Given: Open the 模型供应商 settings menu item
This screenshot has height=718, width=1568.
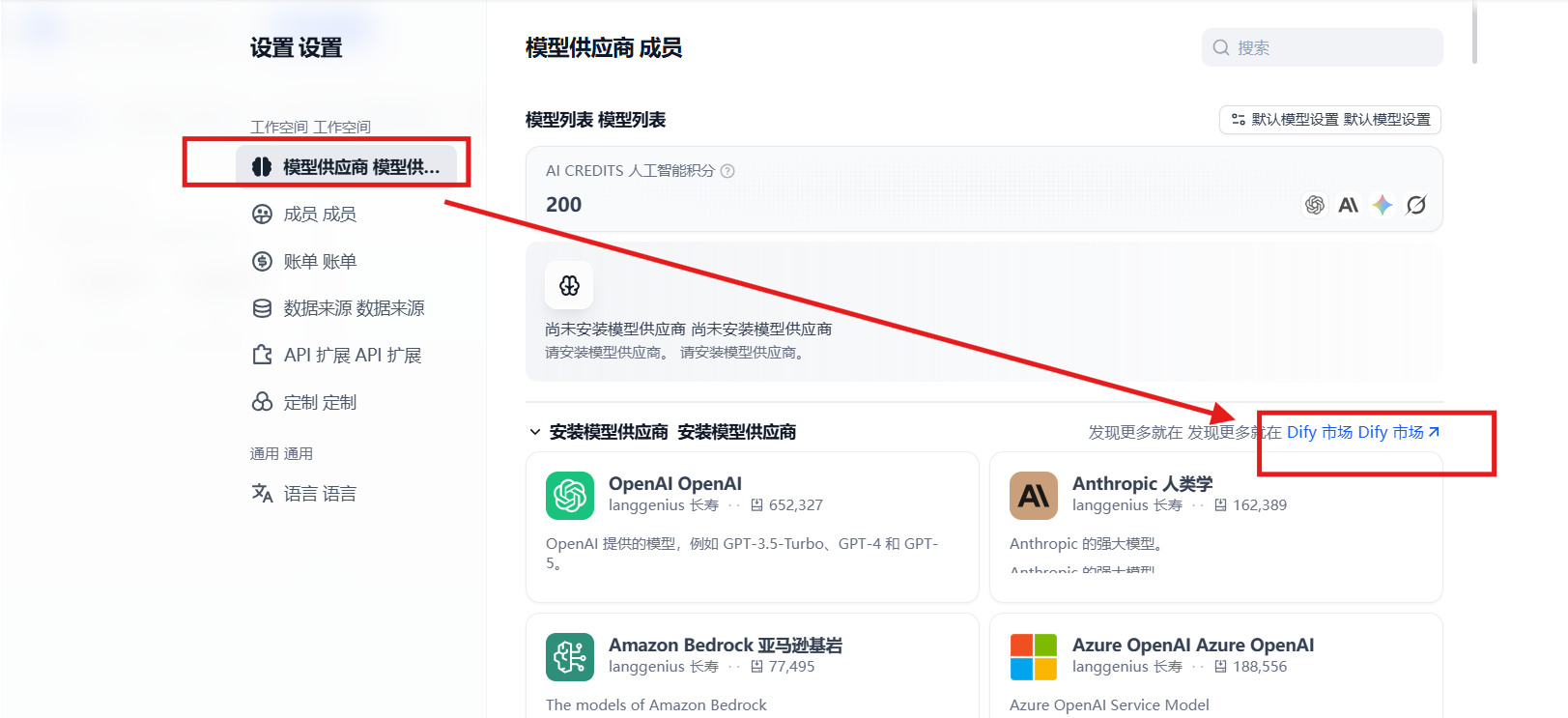Looking at the screenshot, I should [346, 167].
